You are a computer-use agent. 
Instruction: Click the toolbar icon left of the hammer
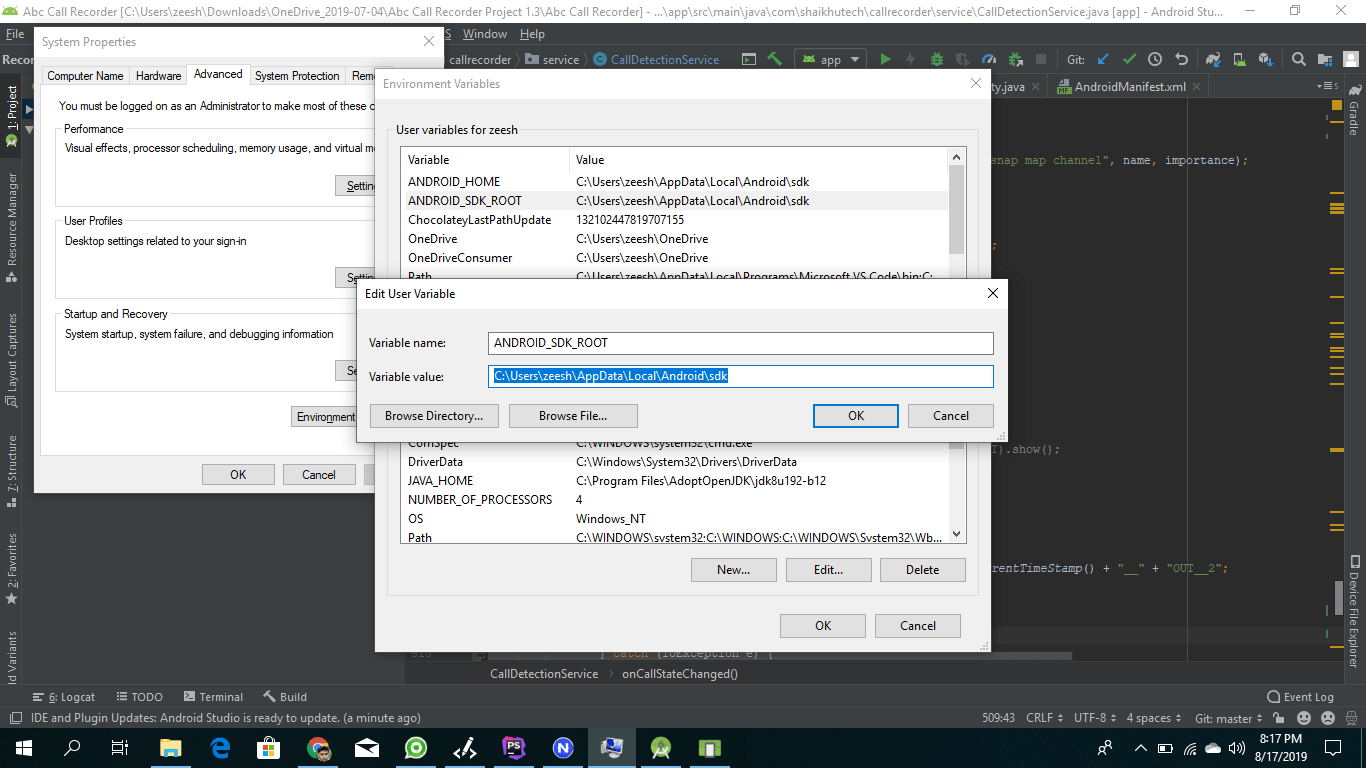pyautogui.click(x=748, y=59)
